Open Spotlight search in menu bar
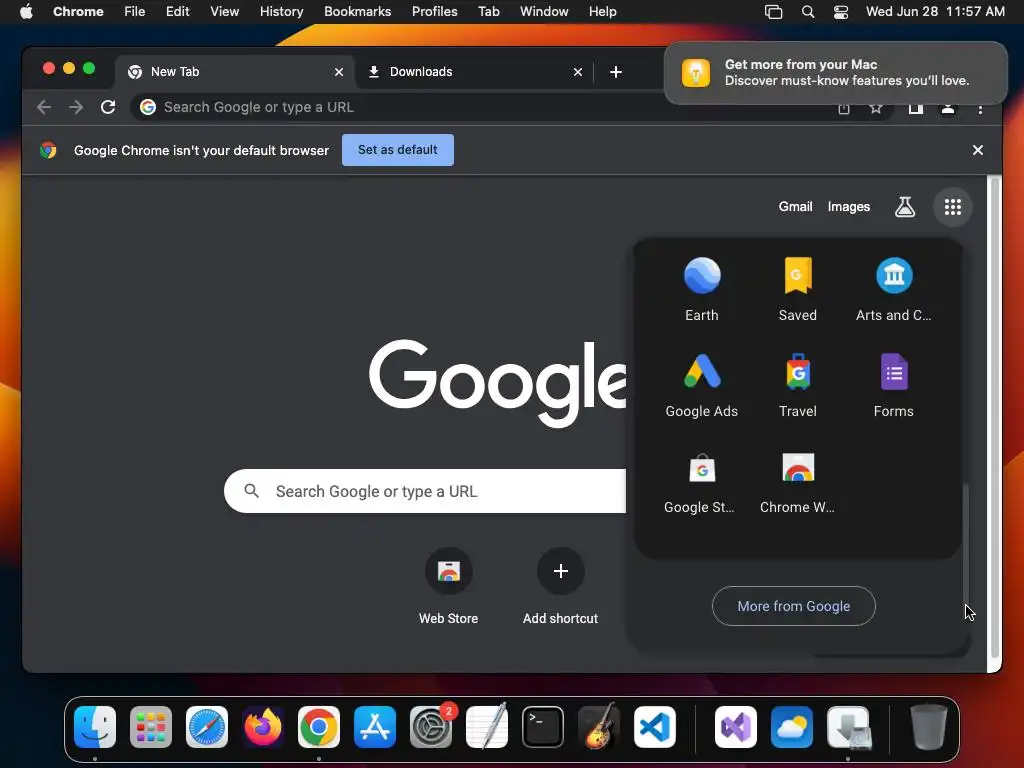 pos(808,12)
